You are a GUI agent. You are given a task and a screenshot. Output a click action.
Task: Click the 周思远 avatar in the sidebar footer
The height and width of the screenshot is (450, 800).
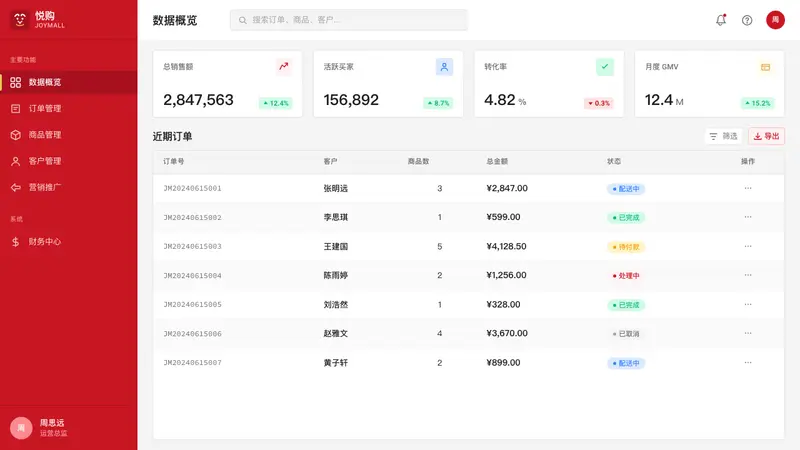coord(21,428)
